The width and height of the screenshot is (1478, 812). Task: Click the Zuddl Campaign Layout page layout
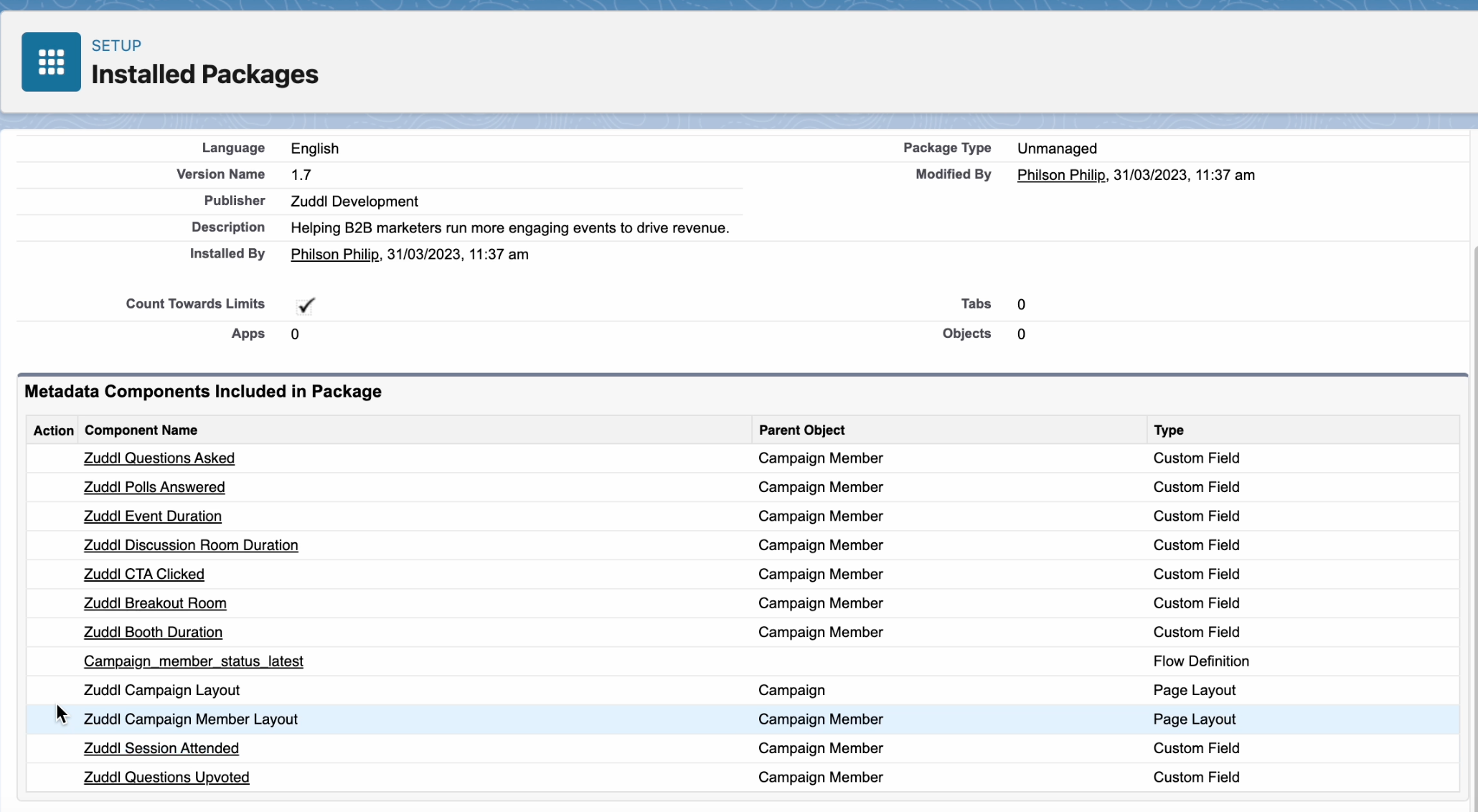coord(161,690)
